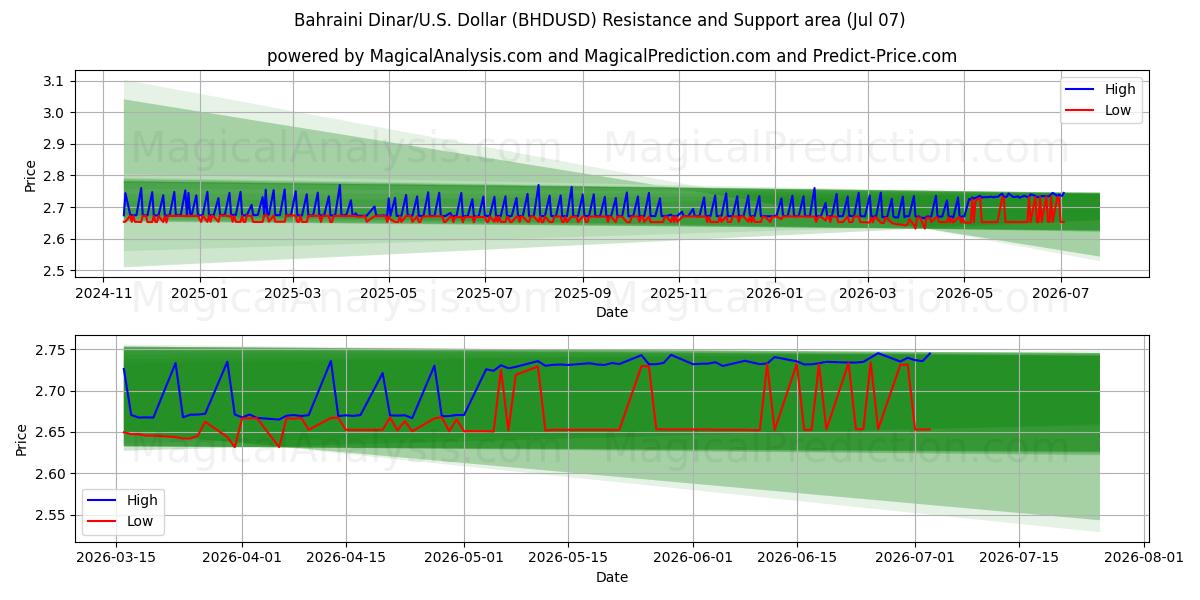Click the 2026-07-01 date tick label
Screen dimensions: 1200x600
[x=915, y=559]
